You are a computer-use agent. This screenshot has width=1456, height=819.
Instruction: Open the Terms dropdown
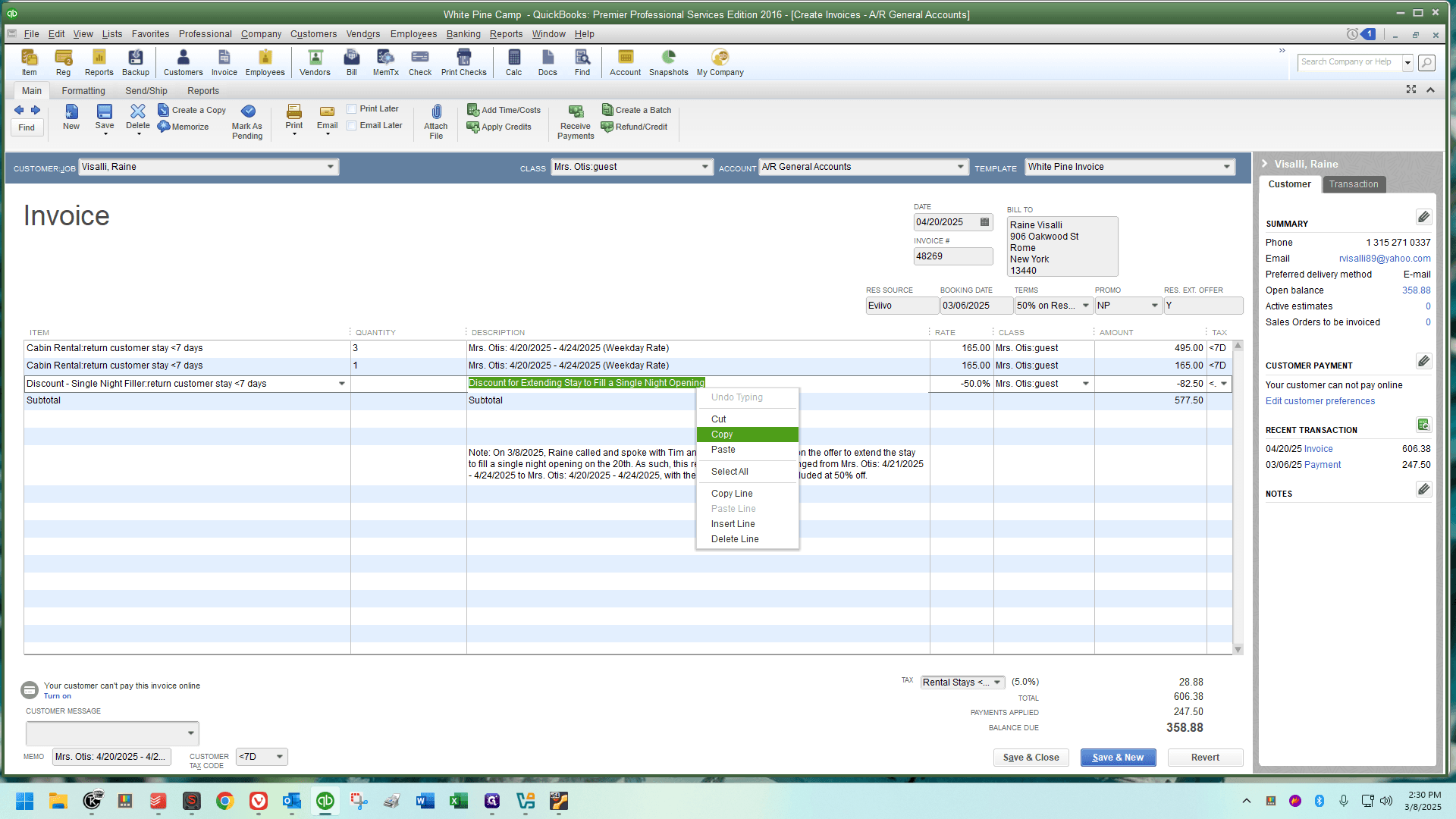pyautogui.click(x=1085, y=306)
